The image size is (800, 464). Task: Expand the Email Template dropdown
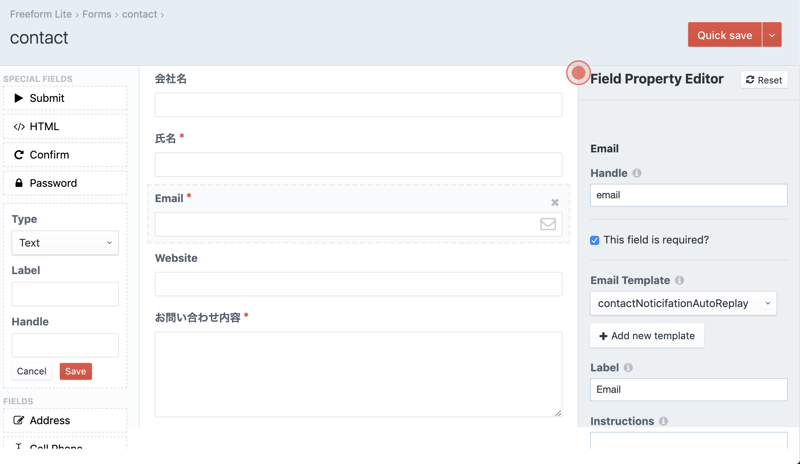pos(683,303)
